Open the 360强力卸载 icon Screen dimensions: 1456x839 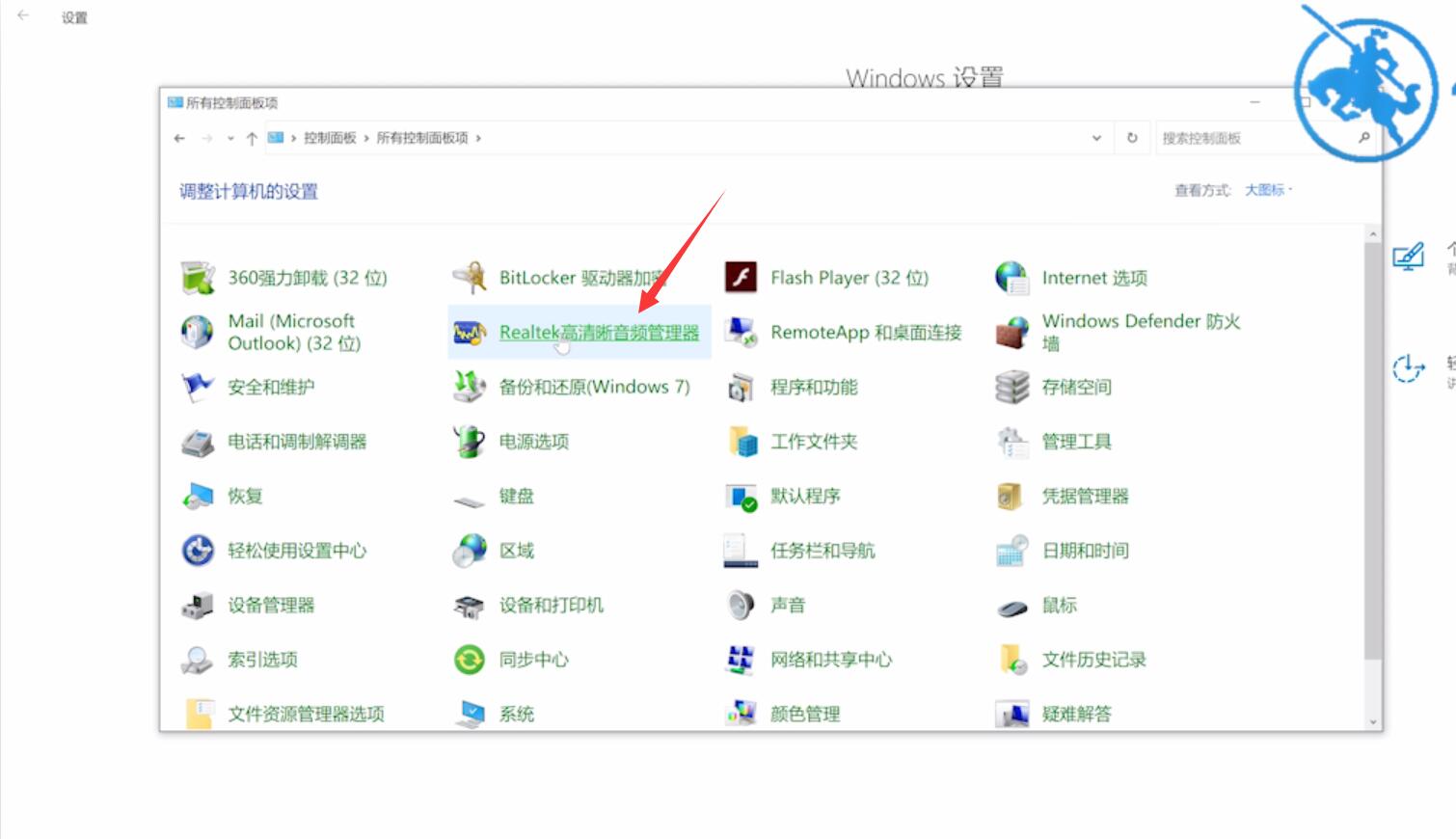198,278
